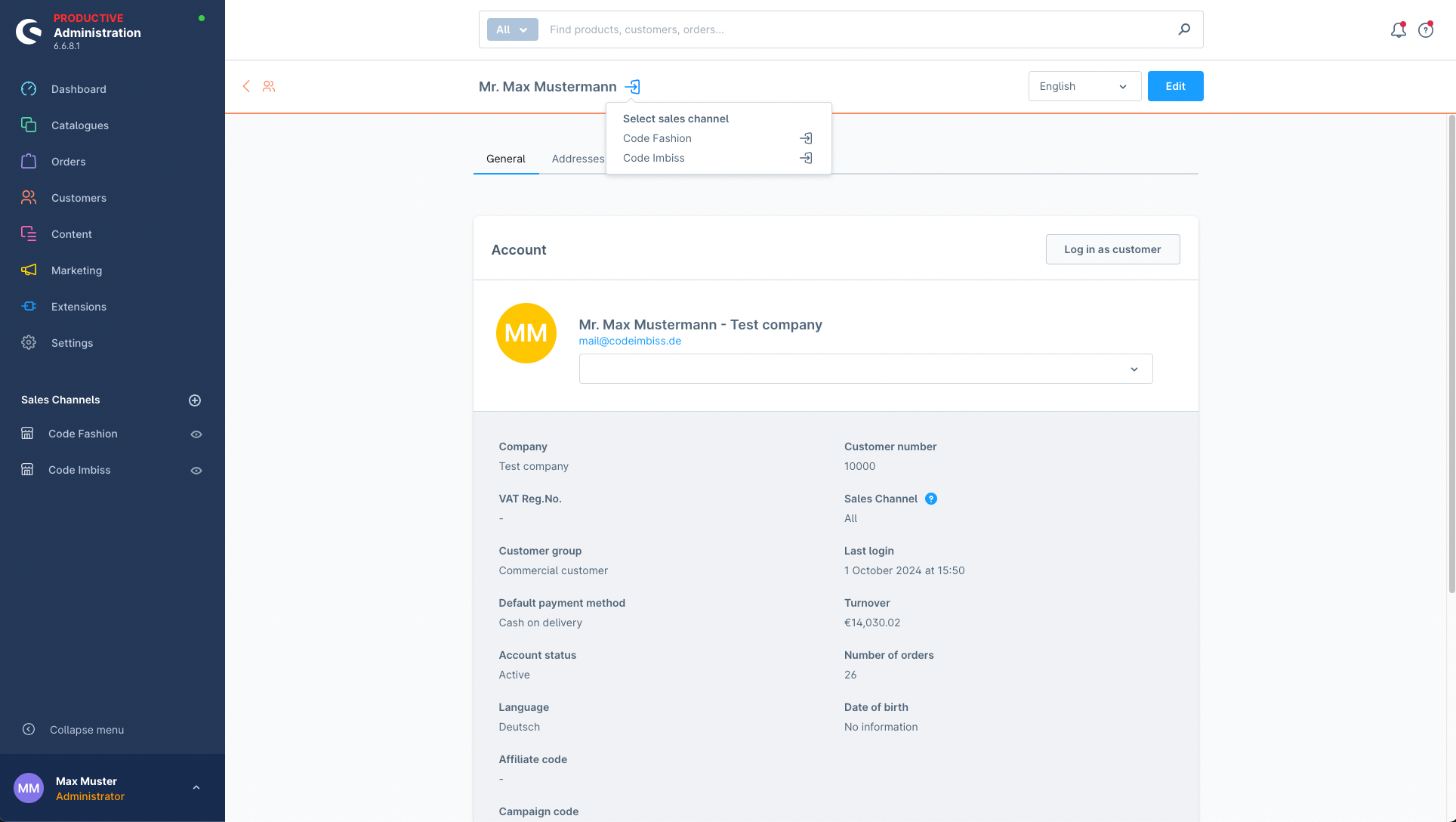Click the yellow MM customer avatar
Viewport: 1456px width, 822px height.
[526, 333]
